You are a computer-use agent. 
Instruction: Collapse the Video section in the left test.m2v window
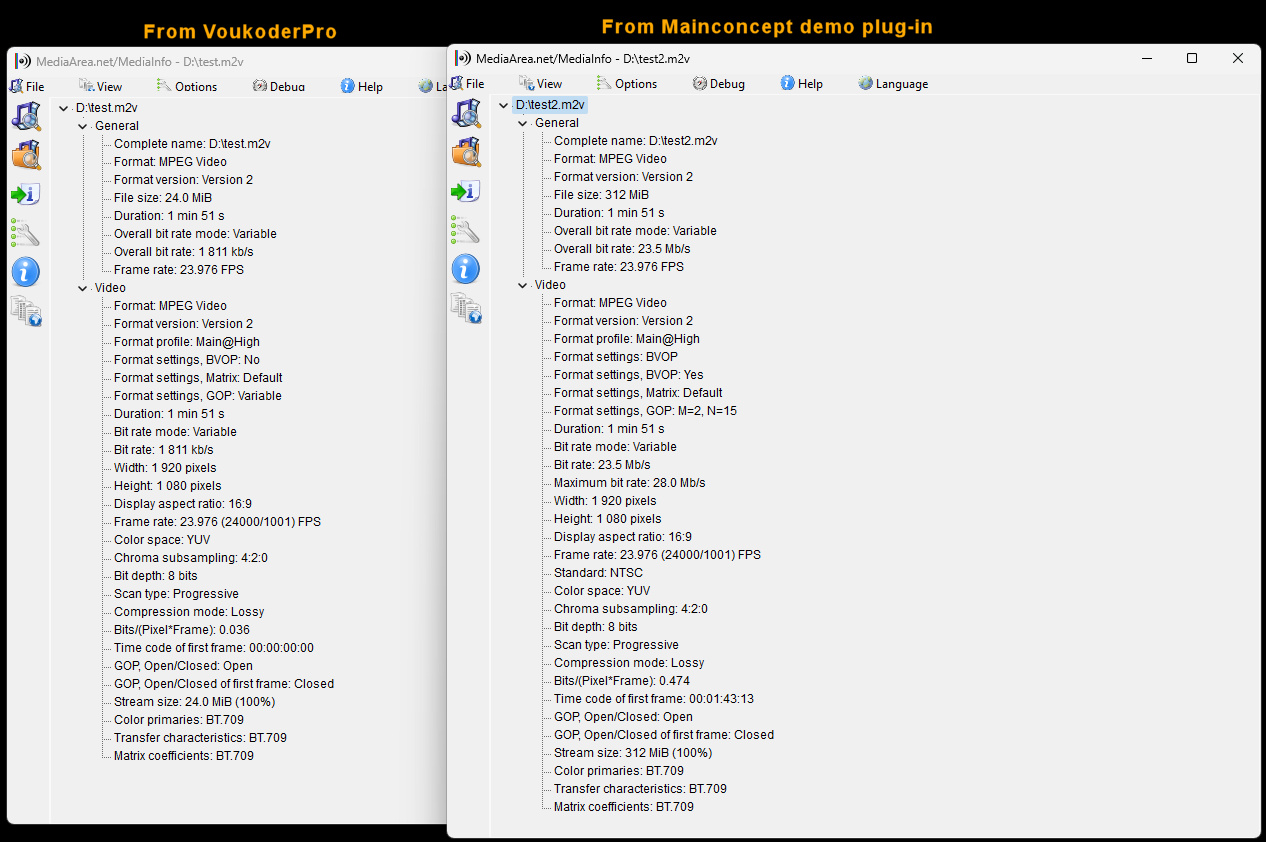pyautogui.click(x=82, y=288)
